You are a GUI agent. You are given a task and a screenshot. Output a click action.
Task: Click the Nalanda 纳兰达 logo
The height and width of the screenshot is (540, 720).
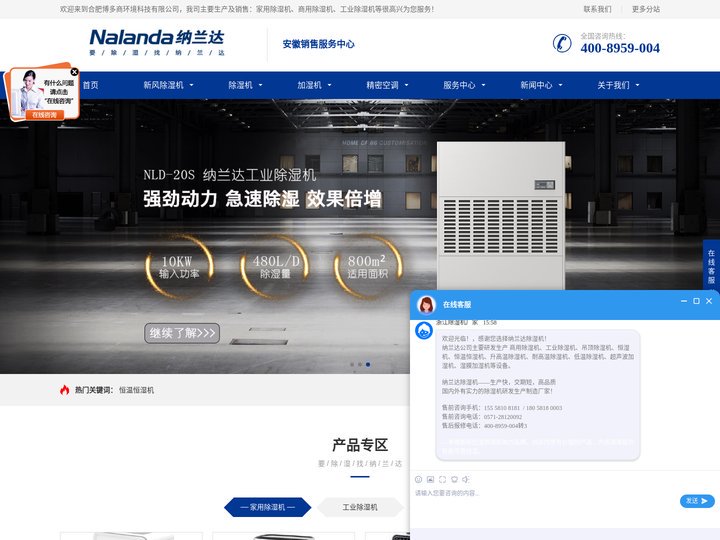pos(157,42)
